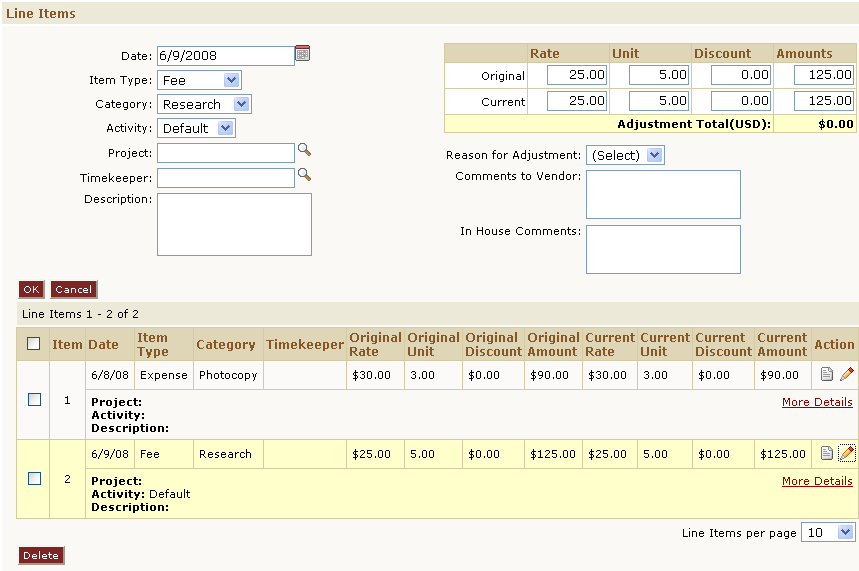859x571 pixels.
Task: Open the Project search magnifier icon
Action: pyautogui.click(x=304, y=150)
